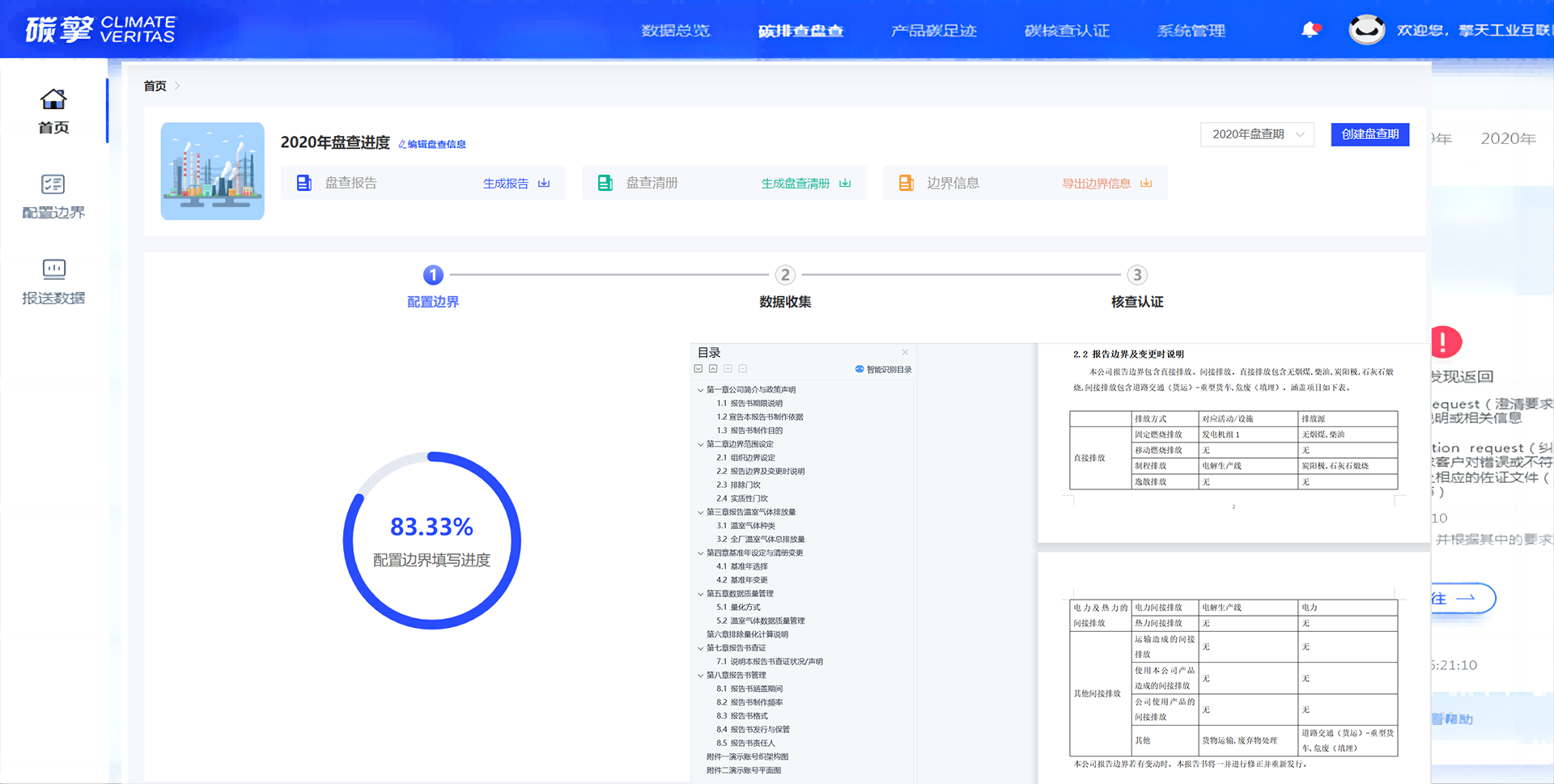Select 8.5 报告书责任人 entry
Viewport: 1554px width, 784px height.
pyautogui.click(x=745, y=743)
